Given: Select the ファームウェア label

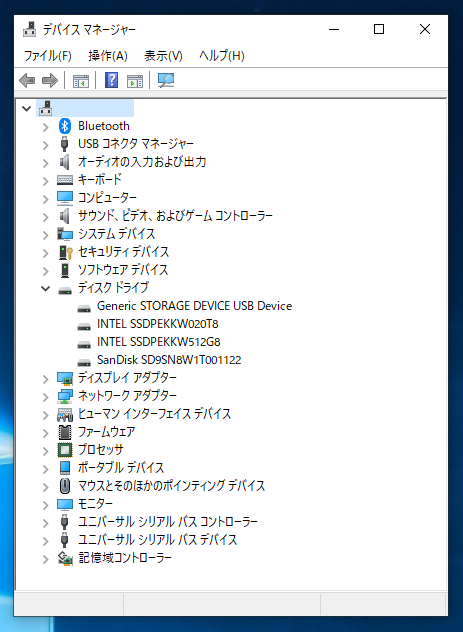Looking at the screenshot, I should pyautogui.click(x=106, y=432).
